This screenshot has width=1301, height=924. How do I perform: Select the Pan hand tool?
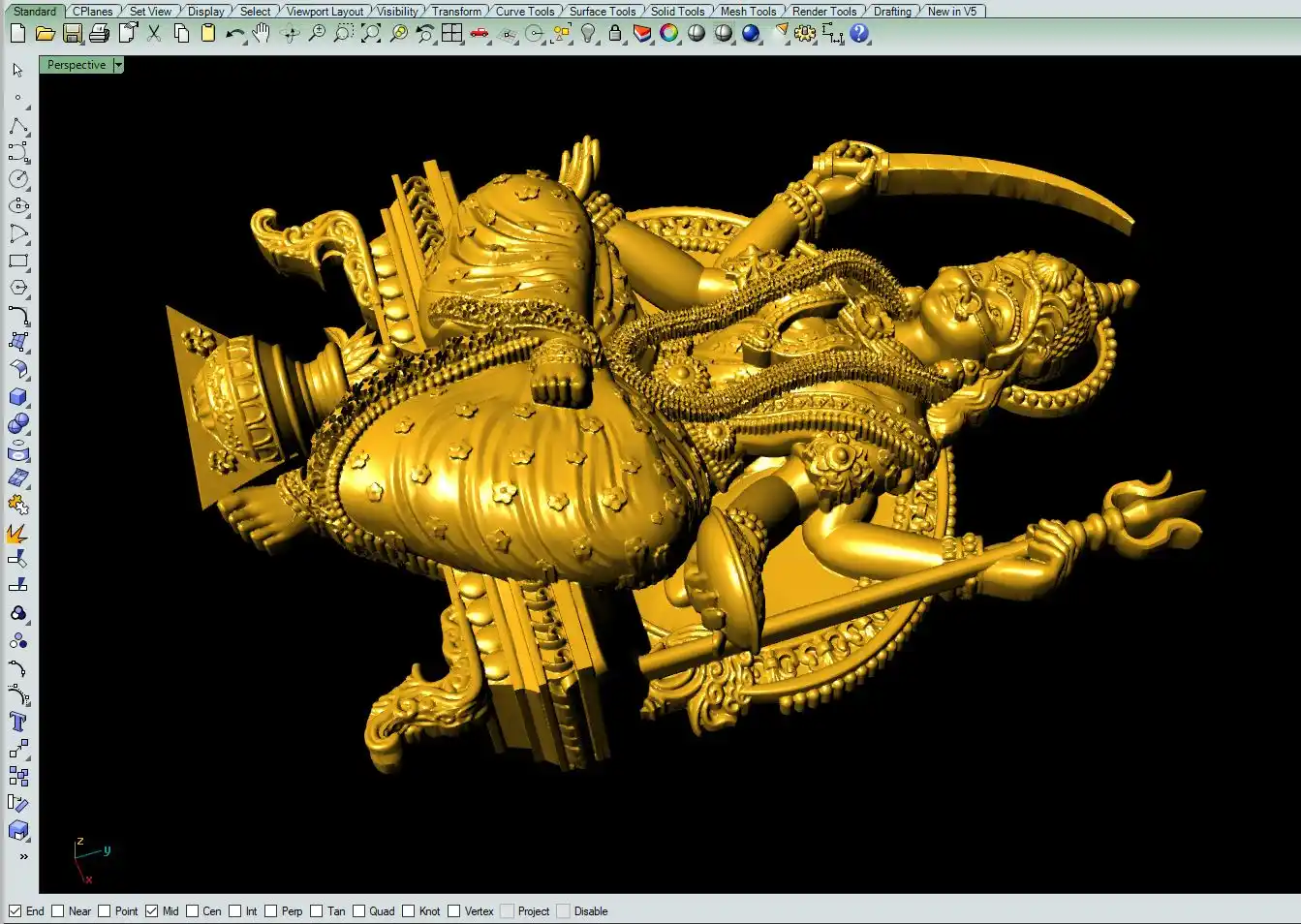click(262, 34)
